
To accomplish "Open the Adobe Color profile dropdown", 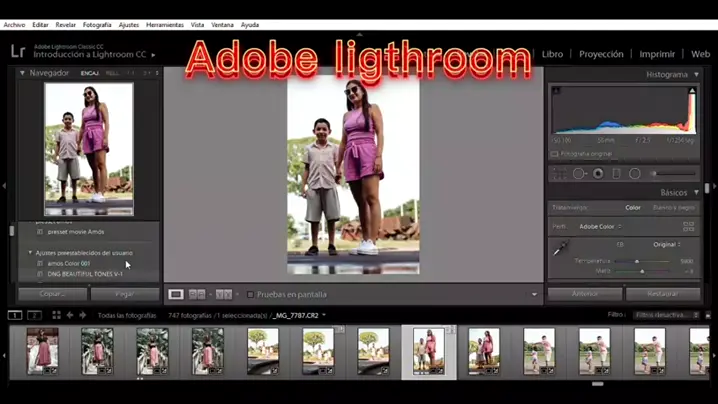I will [600, 226].
